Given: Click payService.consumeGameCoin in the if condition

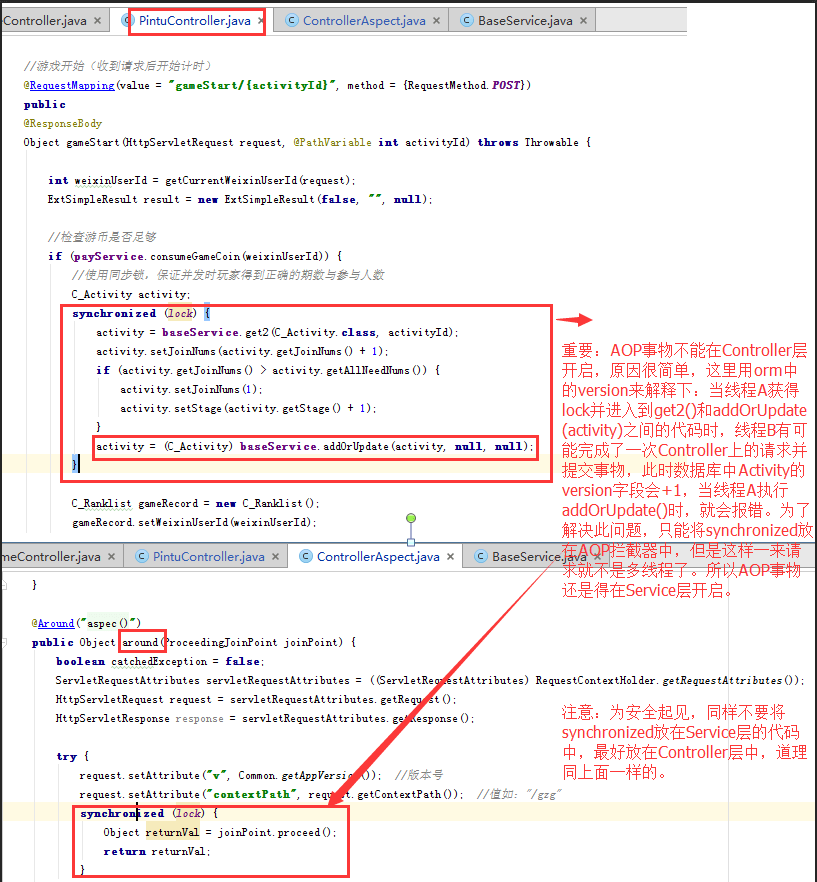Looking at the screenshot, I should pyautogui.click(x=199, y=256).
